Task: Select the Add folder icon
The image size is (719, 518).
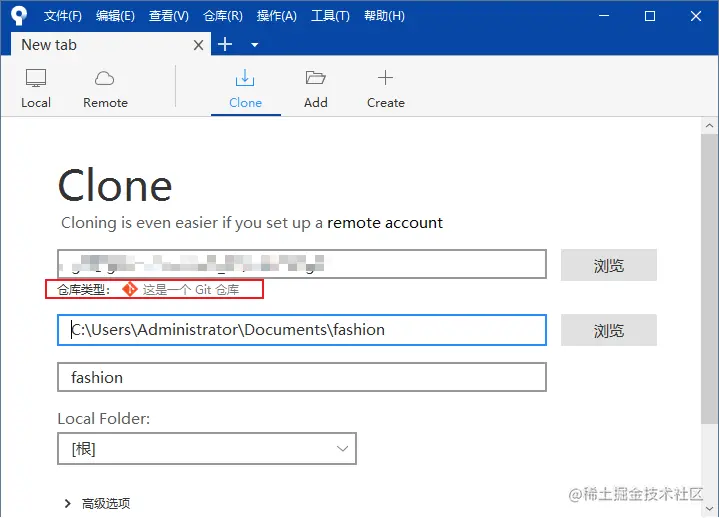Action: coord(315,78)
